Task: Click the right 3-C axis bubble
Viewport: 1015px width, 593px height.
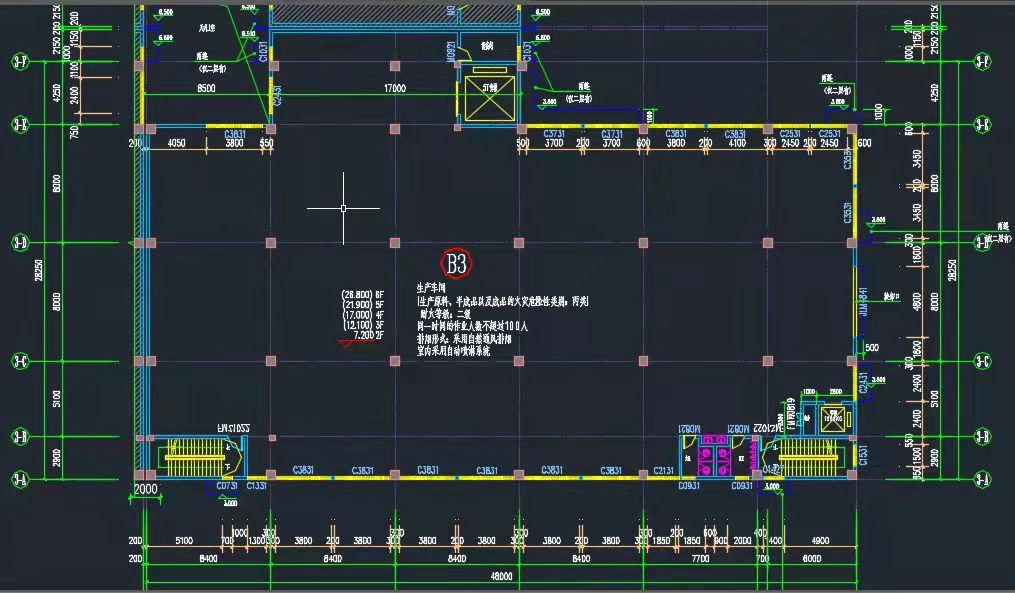Action: coord(983,361)
